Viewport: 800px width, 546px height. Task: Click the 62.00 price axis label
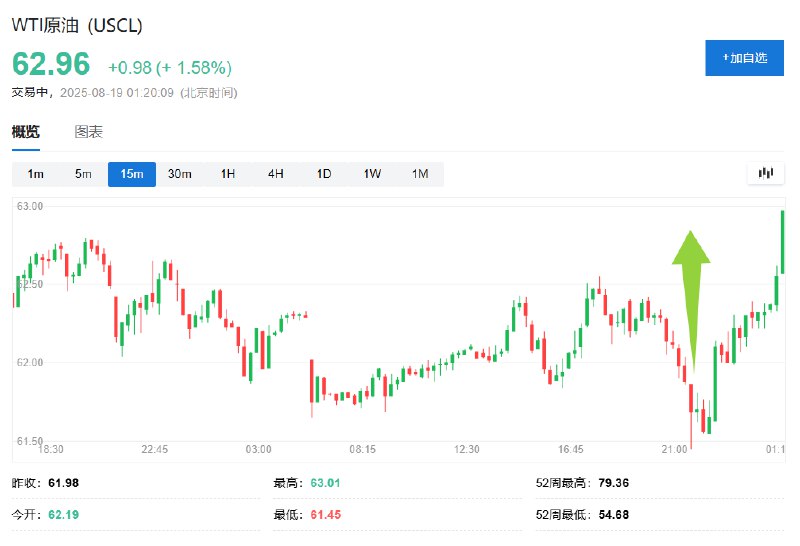coord(30,362)
